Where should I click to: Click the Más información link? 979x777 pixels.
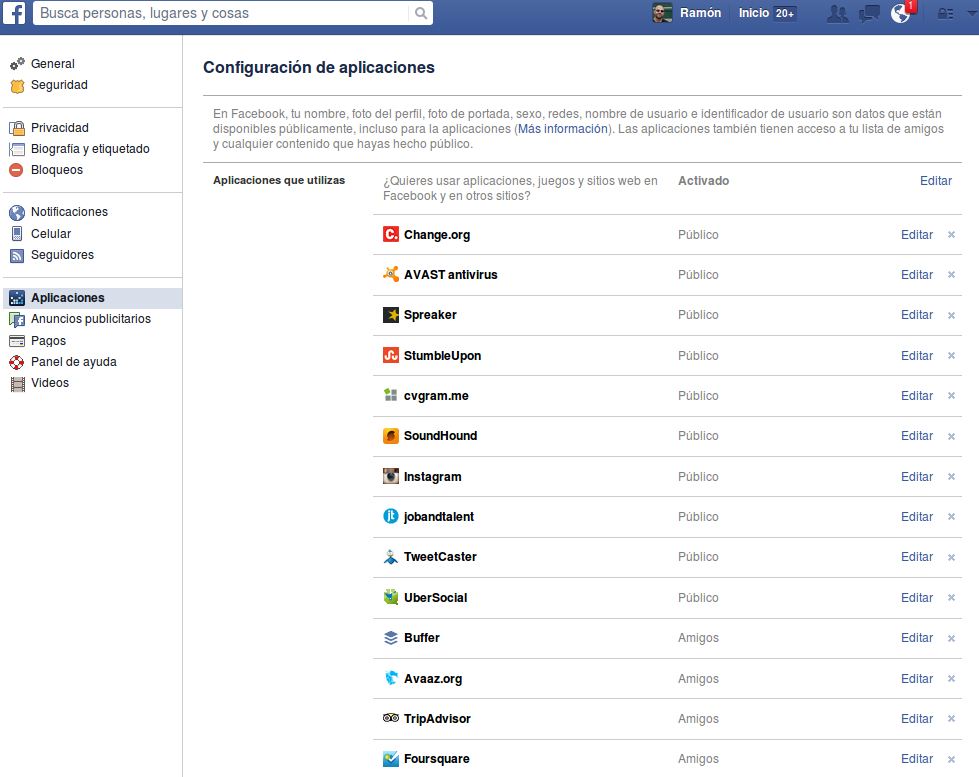pyautogui.click(x=562, y=129)
